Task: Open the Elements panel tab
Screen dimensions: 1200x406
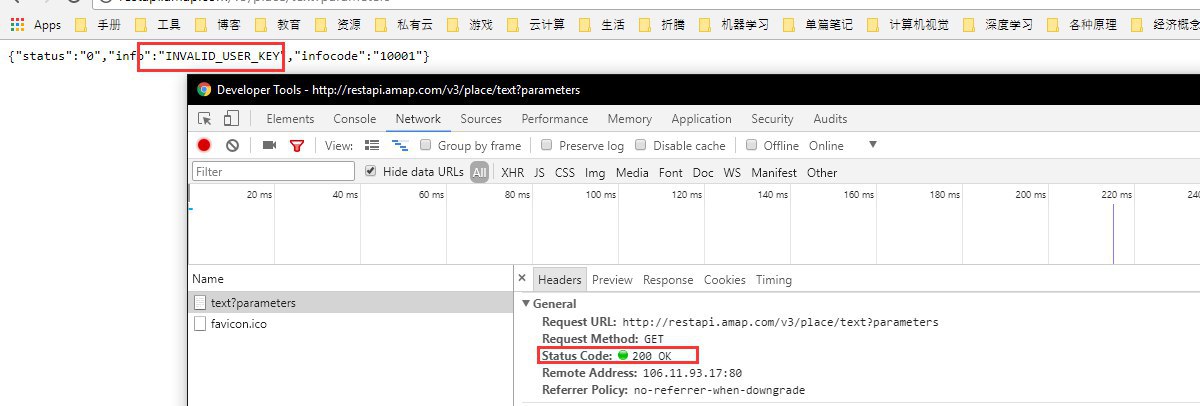Action: point(290,119)
